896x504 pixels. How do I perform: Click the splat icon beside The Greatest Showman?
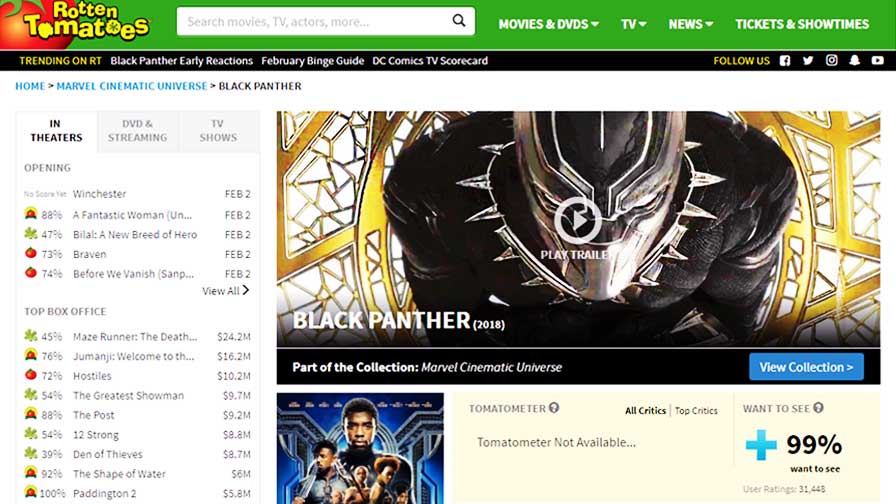tap(31, 394)
